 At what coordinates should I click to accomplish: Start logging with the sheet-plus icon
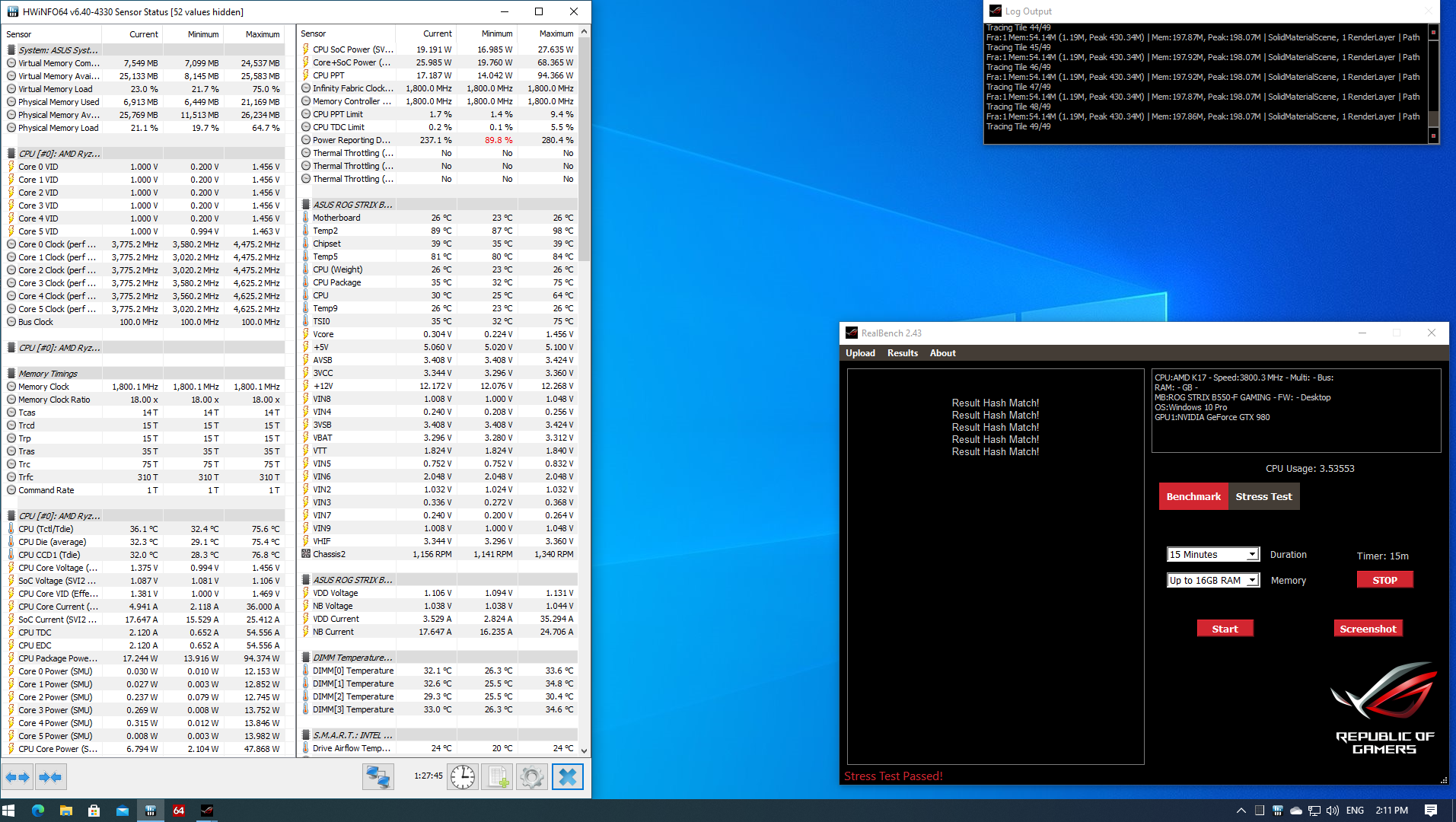497,777
